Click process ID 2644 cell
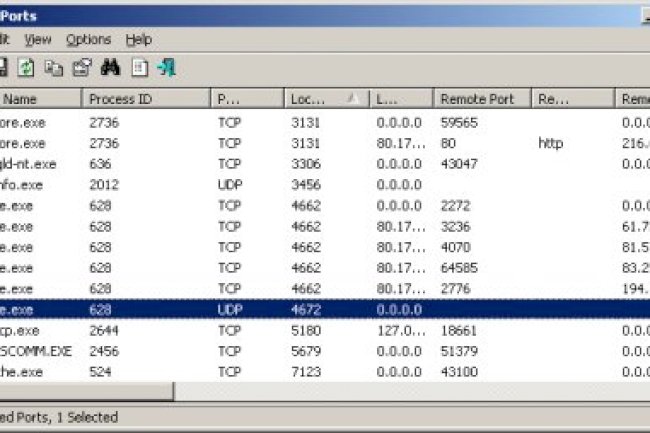 point(104,331)
